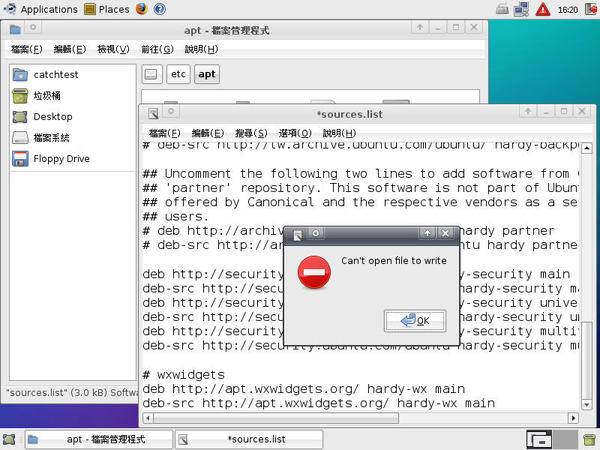Click the workspace switcher first workspace

539,440
